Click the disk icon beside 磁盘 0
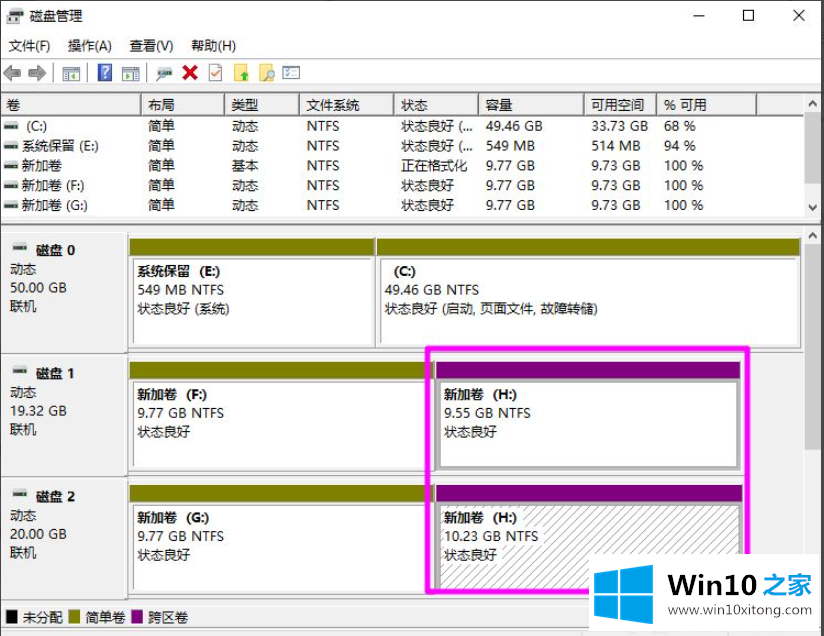 click(20, 247)
